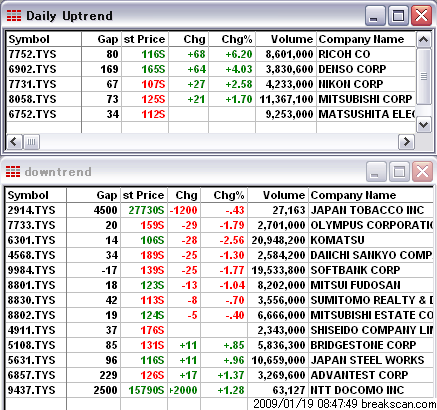
Task: Click NTT DOCOMO INC company name
Action: [x=357, y=390]
